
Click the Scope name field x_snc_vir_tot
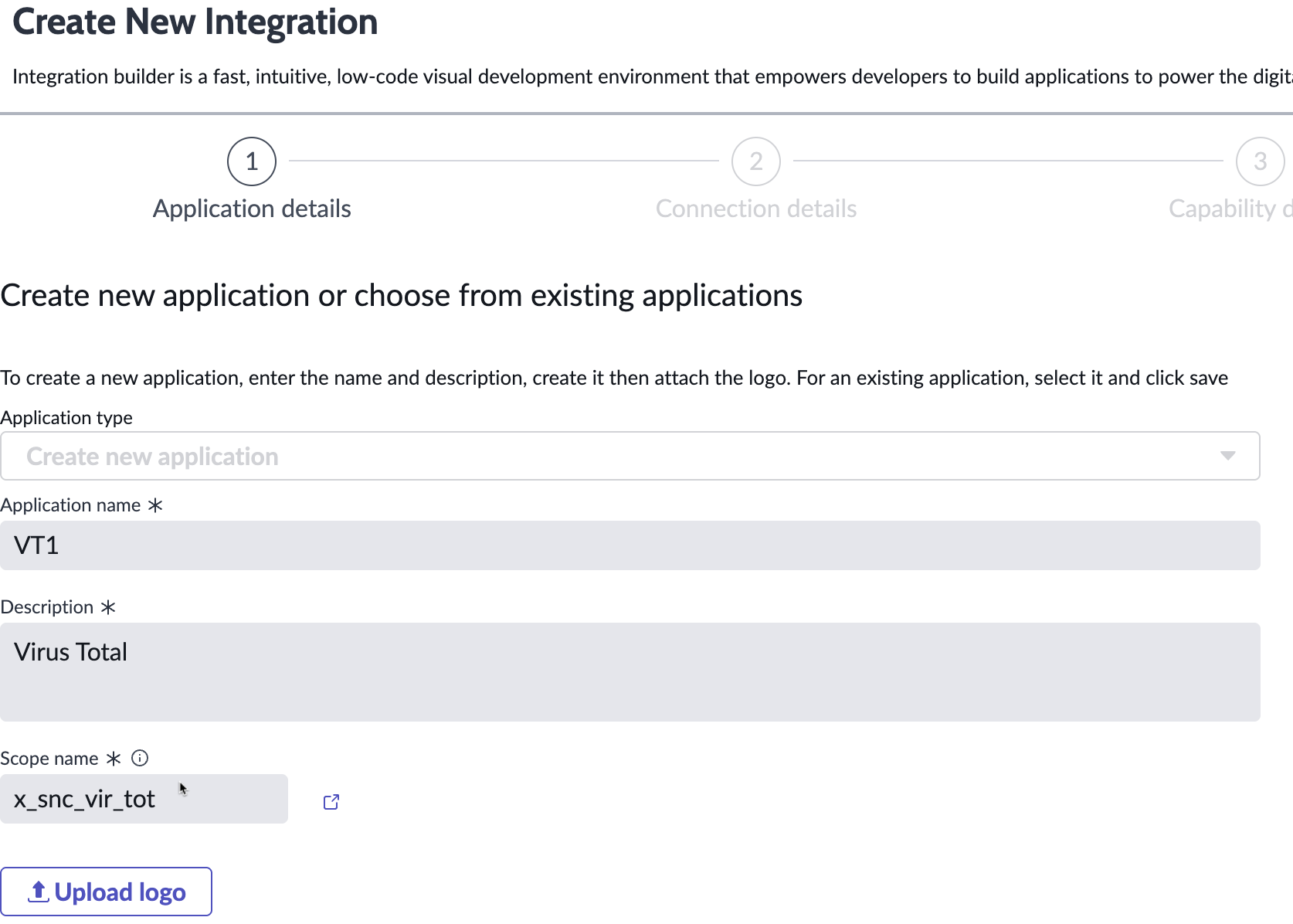pyautogui.click(x=144, y=799)
